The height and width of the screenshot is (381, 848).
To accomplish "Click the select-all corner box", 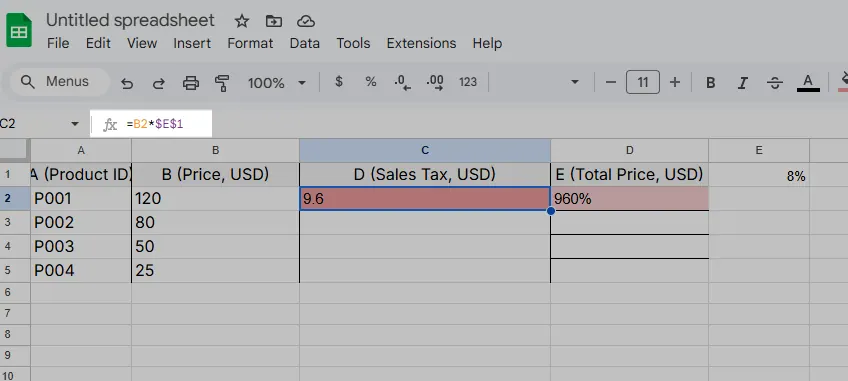I will [x=15, y=150].
